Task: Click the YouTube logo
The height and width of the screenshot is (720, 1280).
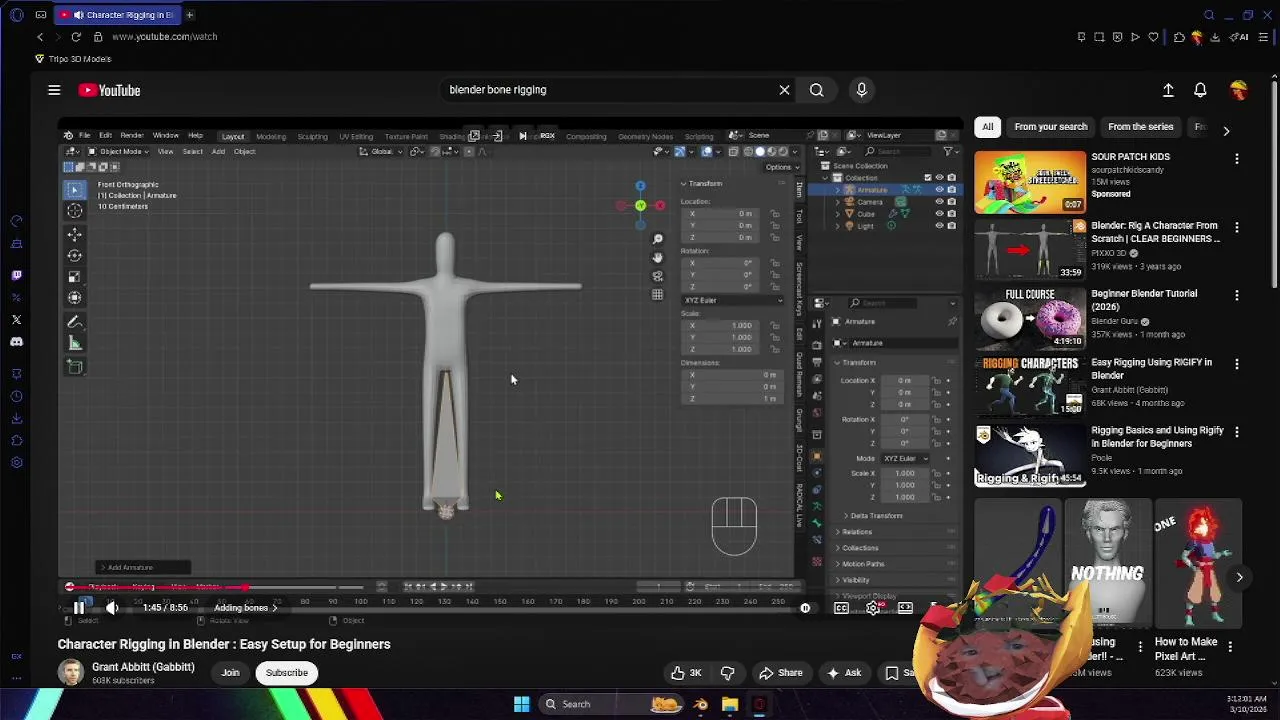Action: [x=110, y=90]
